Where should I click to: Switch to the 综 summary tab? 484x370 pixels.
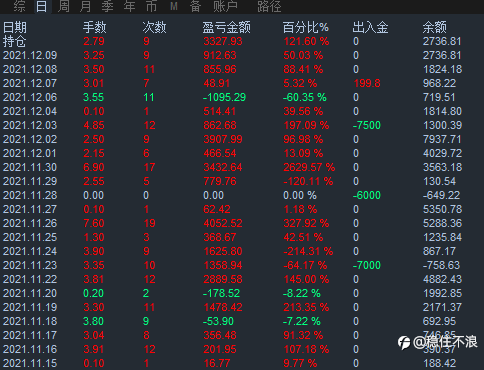tap(19, 6)
